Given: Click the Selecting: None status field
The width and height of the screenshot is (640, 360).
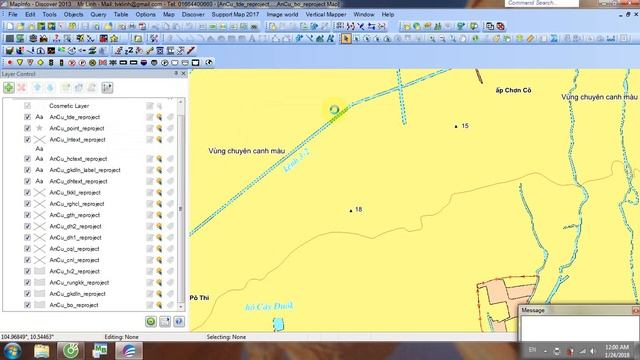Looking at the screenshot, I should coord(226,337).
